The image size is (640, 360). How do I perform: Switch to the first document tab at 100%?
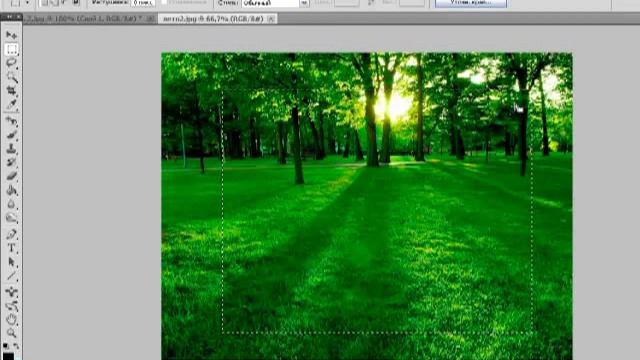85,19
